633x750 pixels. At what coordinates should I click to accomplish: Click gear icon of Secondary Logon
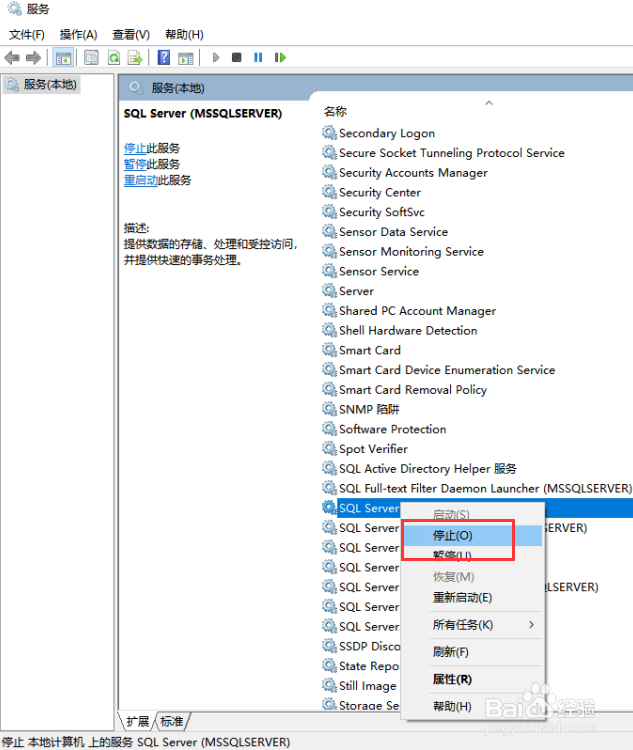pyautogui.click(x=329, y=132)
